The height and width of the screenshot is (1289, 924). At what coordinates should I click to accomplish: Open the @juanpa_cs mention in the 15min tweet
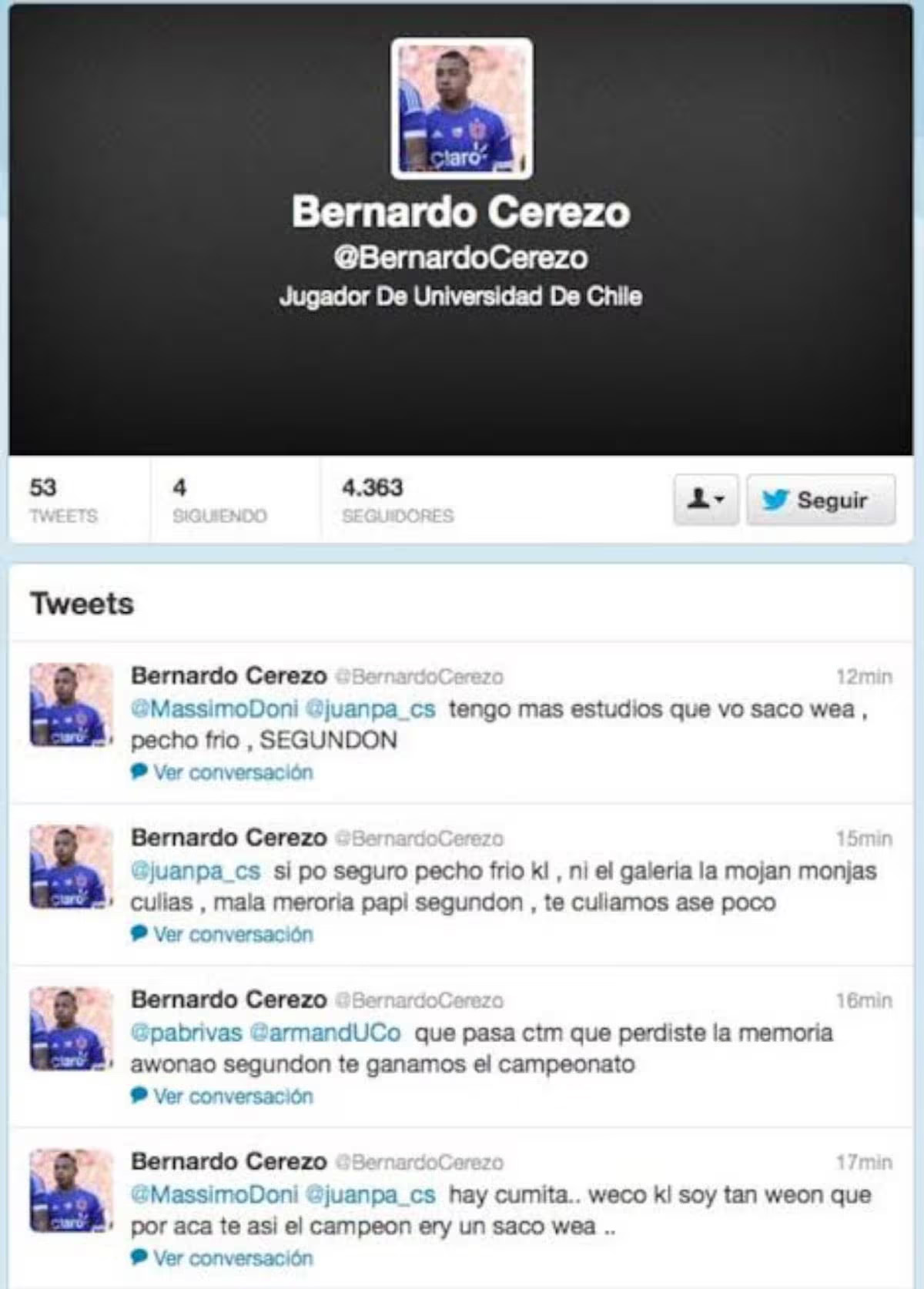pos(196,870)
